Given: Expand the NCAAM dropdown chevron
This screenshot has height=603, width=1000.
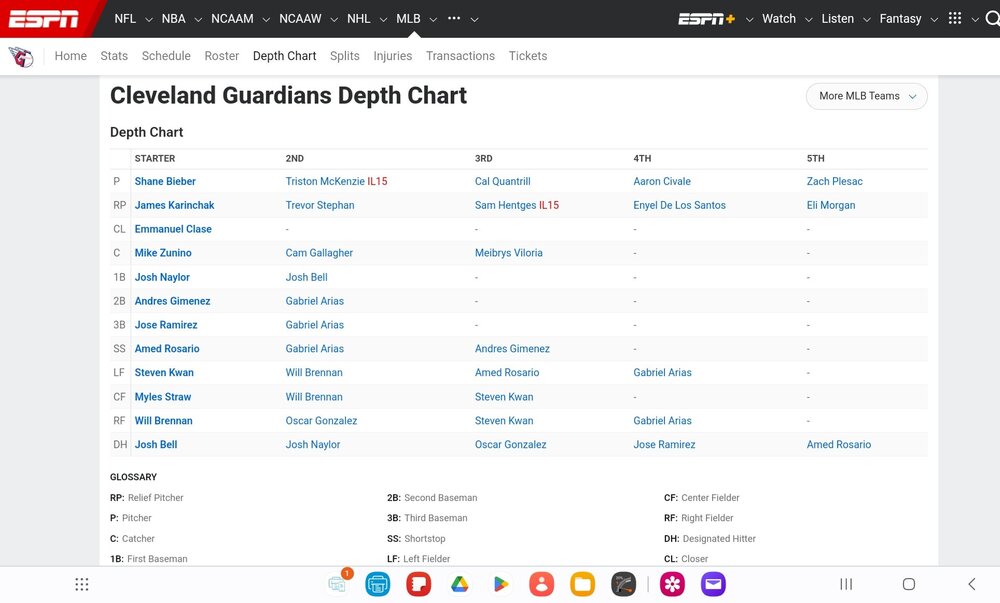Looking at the screenshot, I should pos(266,20).
